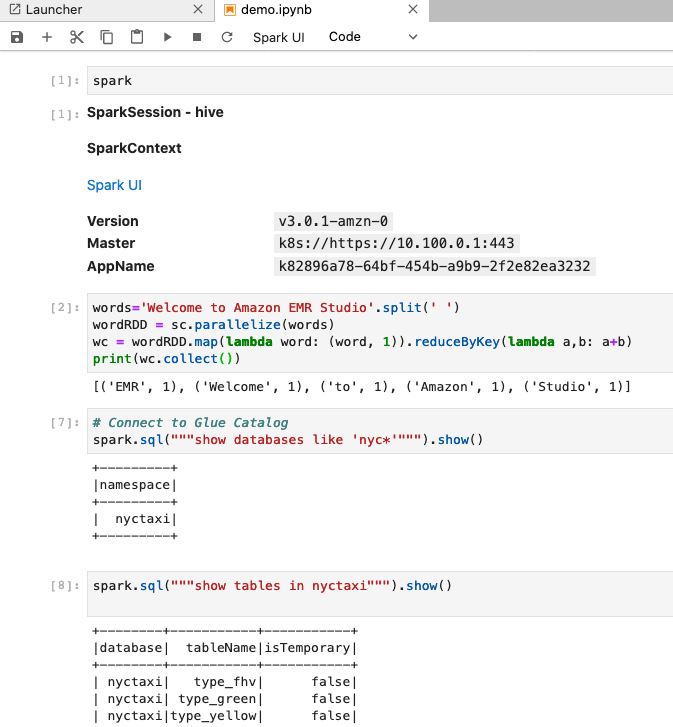
Task: Click the 'AppName' label
Action: [121, 266]
